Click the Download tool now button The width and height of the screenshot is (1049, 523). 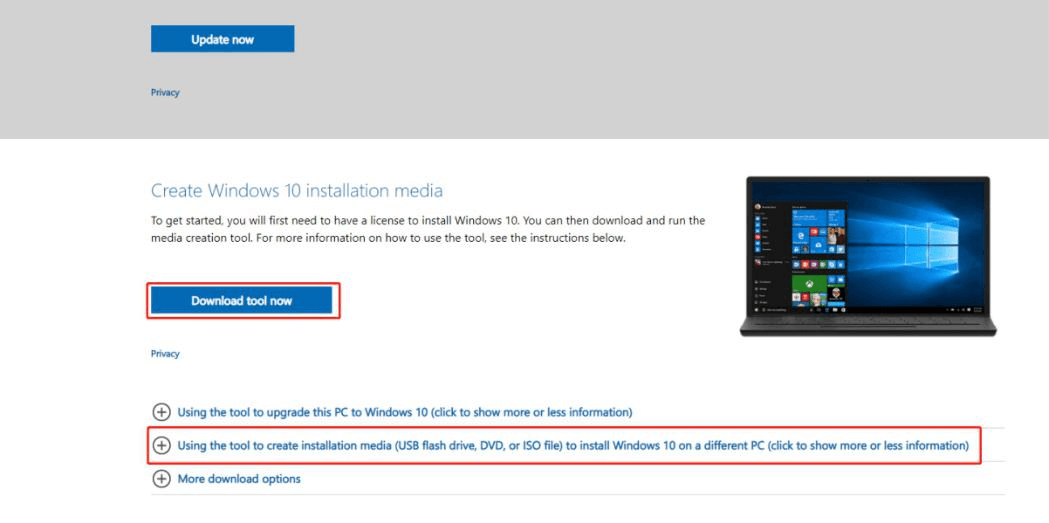tap(242, 300)
